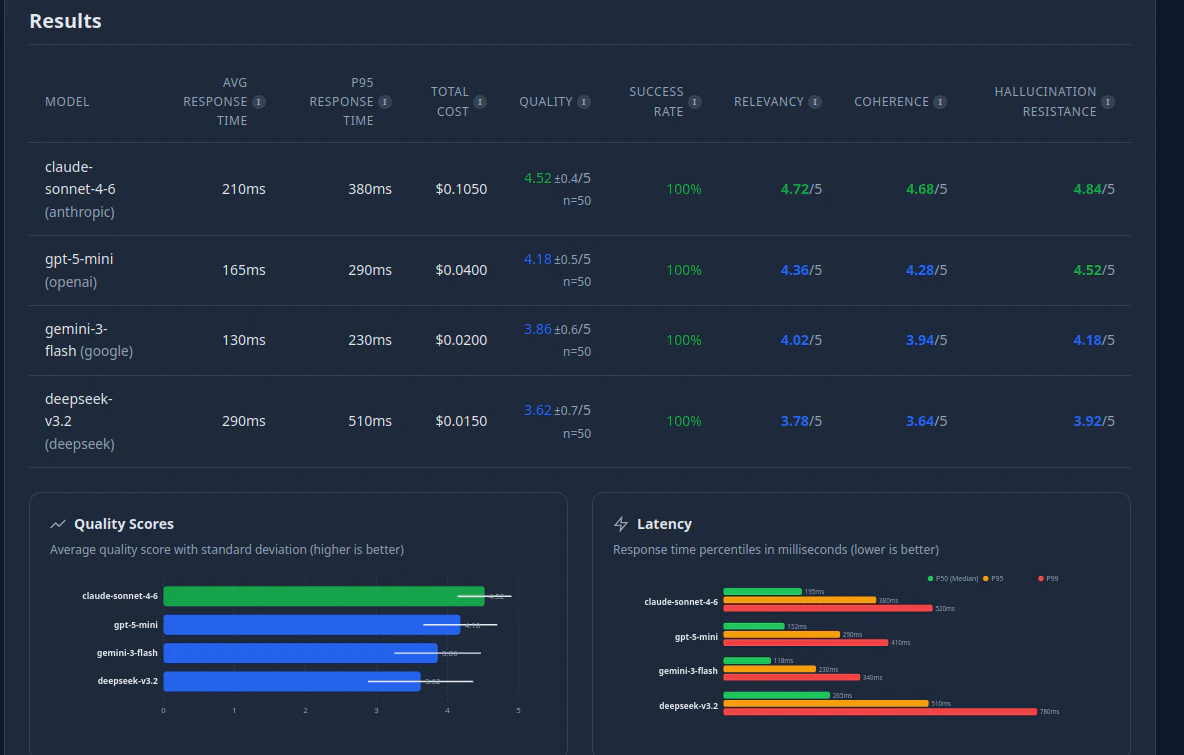Click gpt-5-mini 100% success rate
The height and width of the screenshot is (755, 1184).
(x=683, y=270)
